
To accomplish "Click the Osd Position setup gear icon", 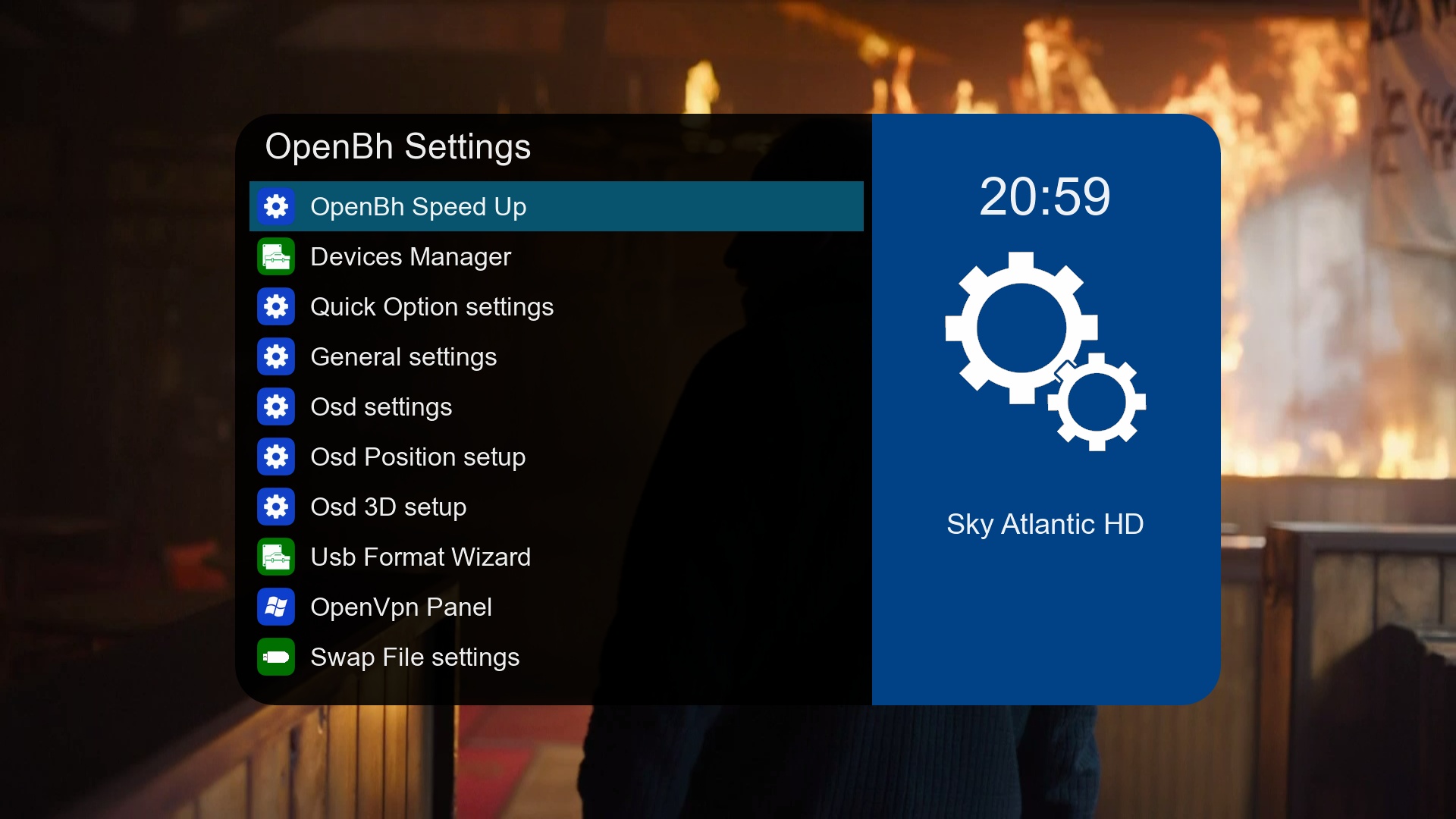I will pos(276,457).
